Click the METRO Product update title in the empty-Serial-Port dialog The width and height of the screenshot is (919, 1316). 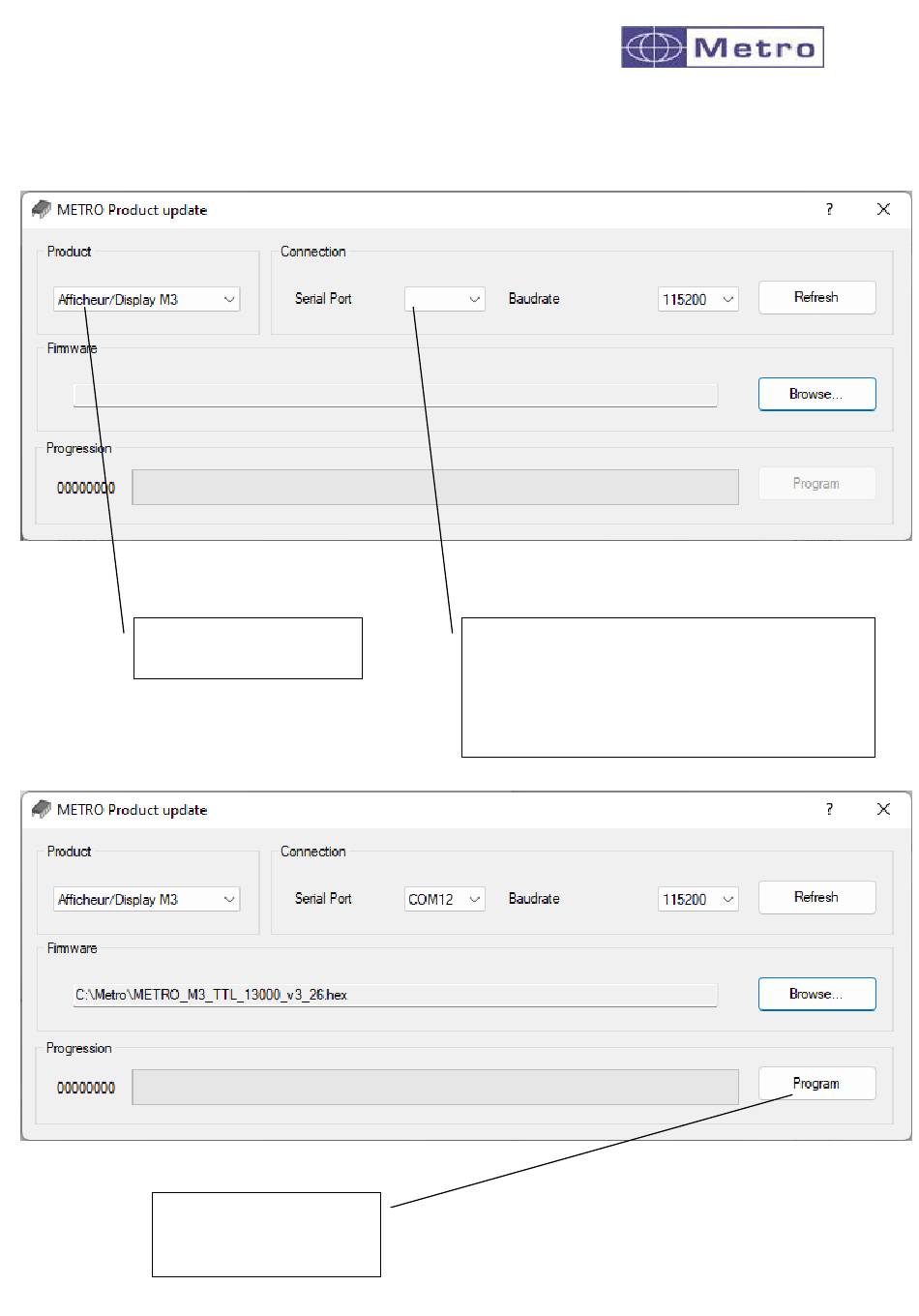133,210
